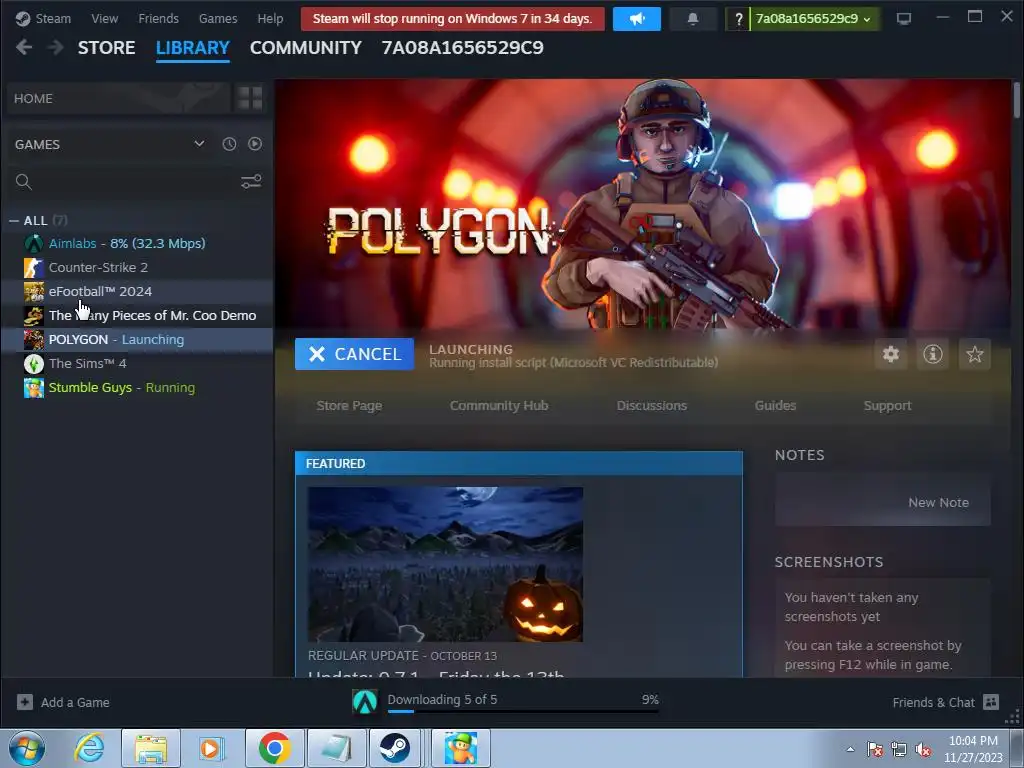Open Internet Explorer from taskbar

(89, 748)
